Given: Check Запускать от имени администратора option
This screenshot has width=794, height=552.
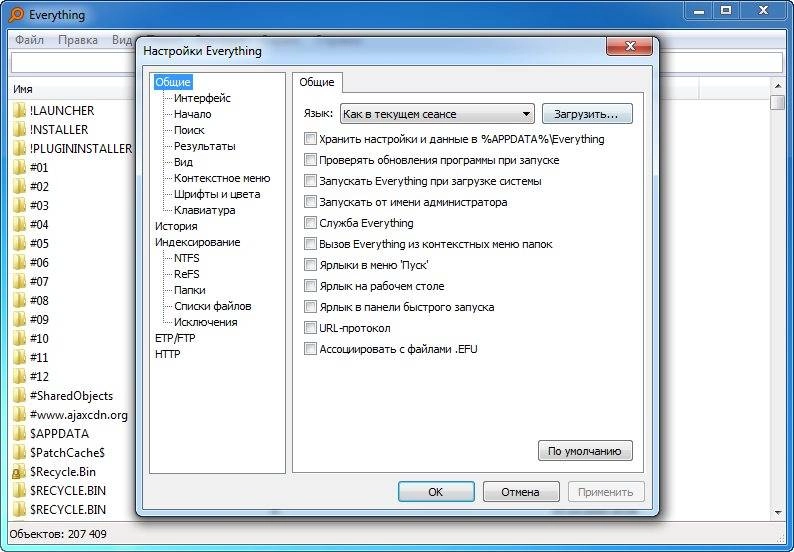Looking at the screenshot, I should pyautogui.click(x=310, y=202).
